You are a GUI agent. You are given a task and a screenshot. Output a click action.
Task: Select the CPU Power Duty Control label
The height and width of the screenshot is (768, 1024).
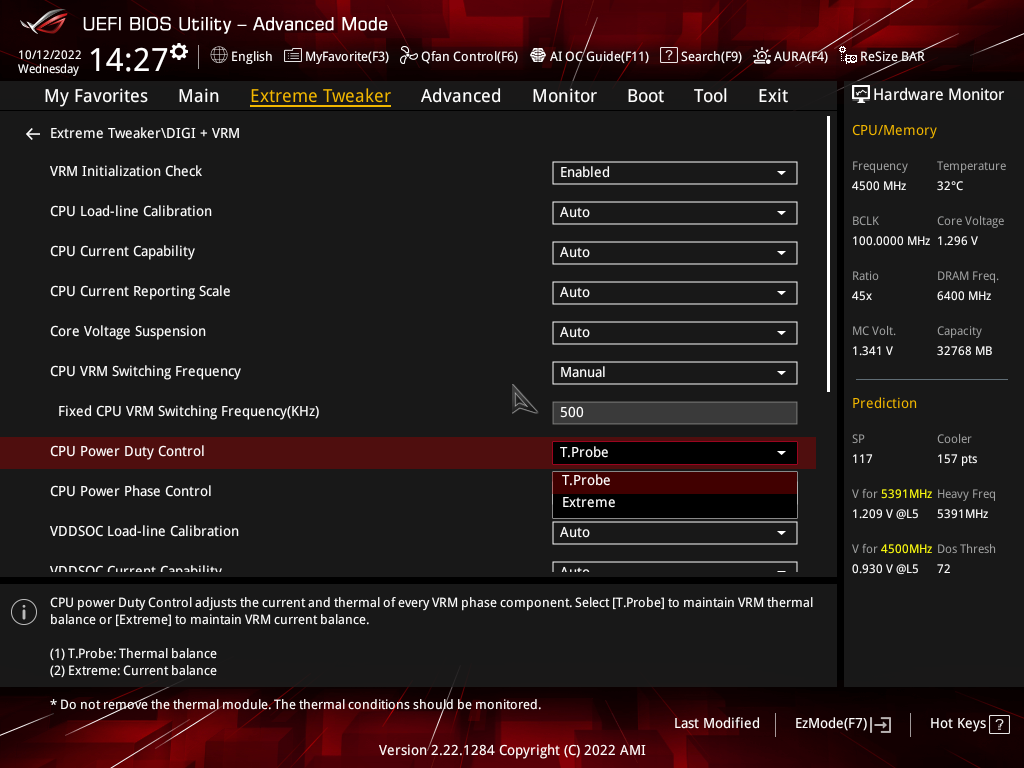tap(127, 451)
